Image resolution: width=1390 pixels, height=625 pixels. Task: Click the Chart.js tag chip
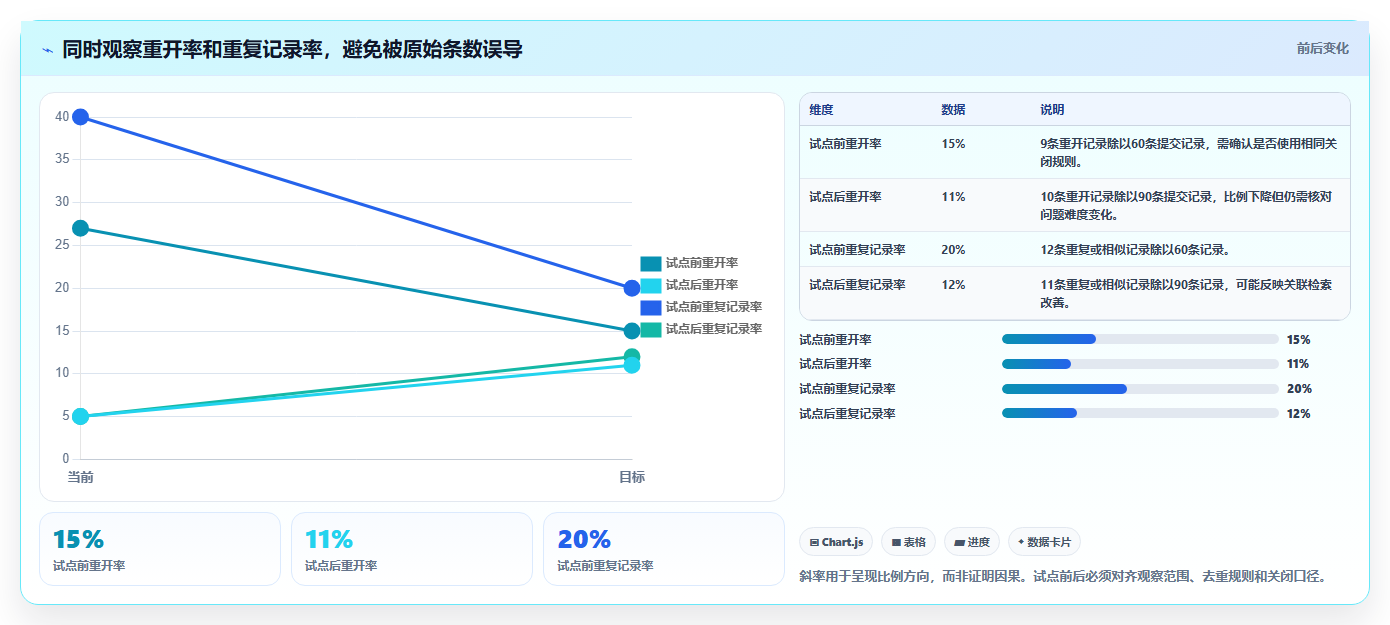point(836,542)
